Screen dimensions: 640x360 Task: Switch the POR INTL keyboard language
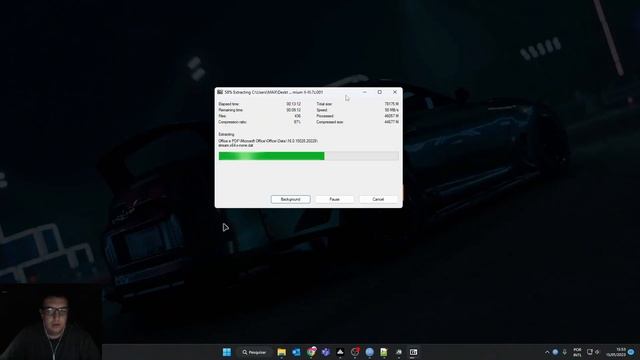pyautogui.click(x=577, y=352)
